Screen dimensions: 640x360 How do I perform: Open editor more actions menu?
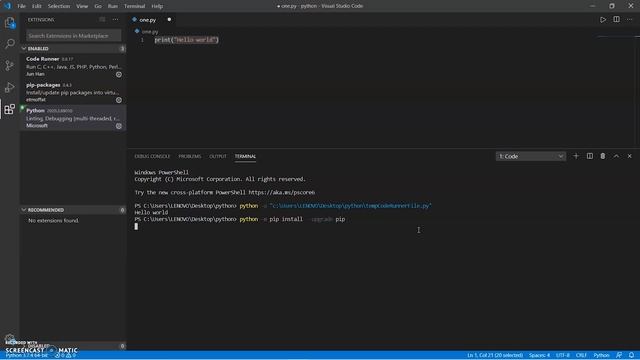[629, 20]
